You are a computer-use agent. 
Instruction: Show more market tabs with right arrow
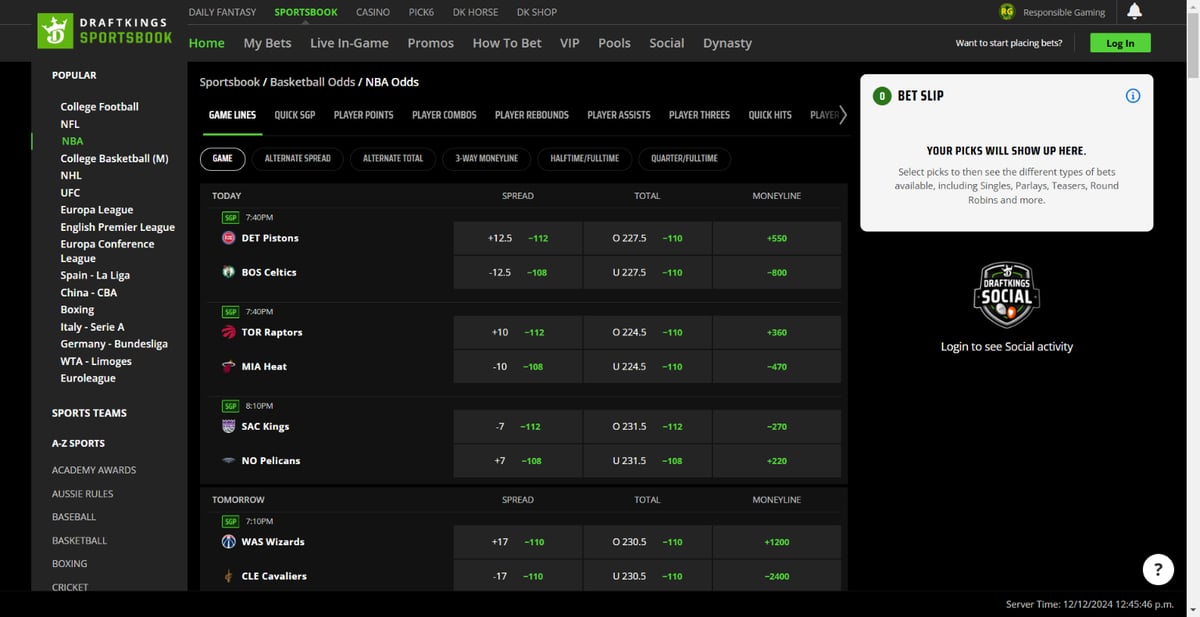(843, 115)
